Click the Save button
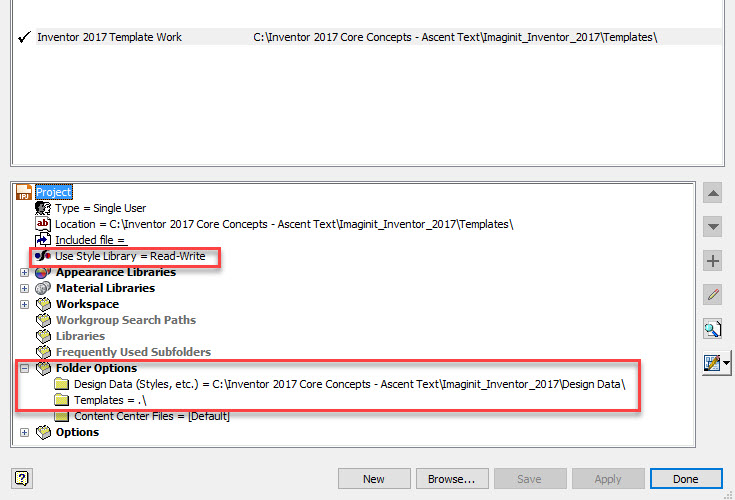This screenshot has width=735, height=500. coord(530,479)
